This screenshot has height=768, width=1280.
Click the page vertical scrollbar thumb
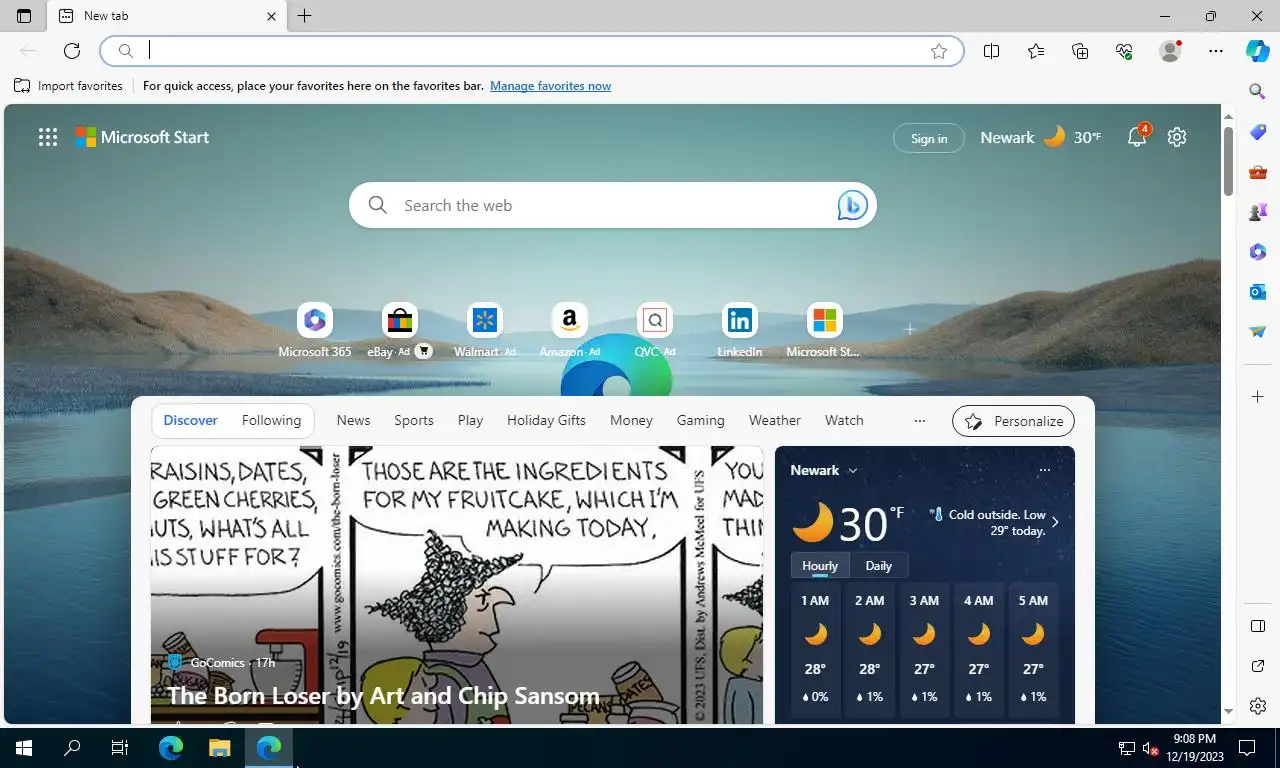pyautogui.click(x=1229, y=161)
